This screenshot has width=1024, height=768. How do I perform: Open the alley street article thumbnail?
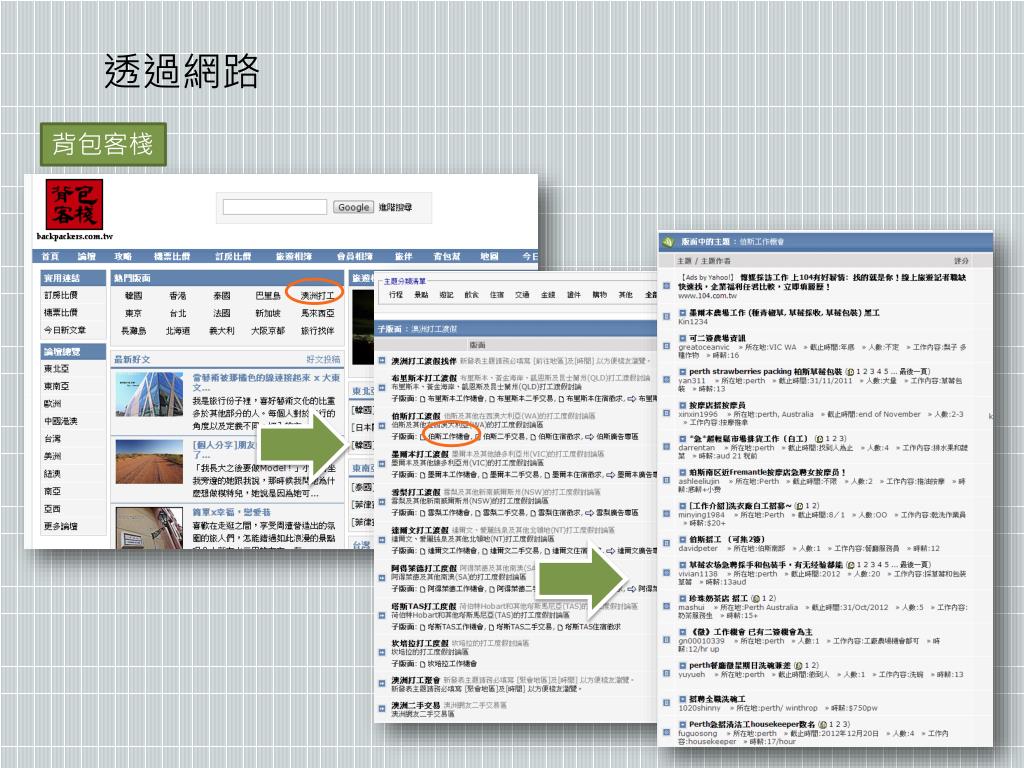click(x=150, y=527)
